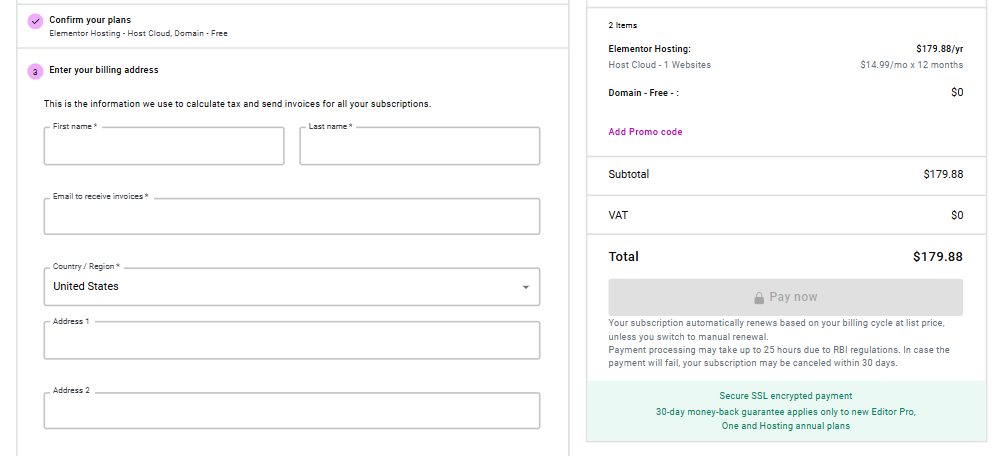Expand the Country / Region dropdown arrow

pos(526,288)
